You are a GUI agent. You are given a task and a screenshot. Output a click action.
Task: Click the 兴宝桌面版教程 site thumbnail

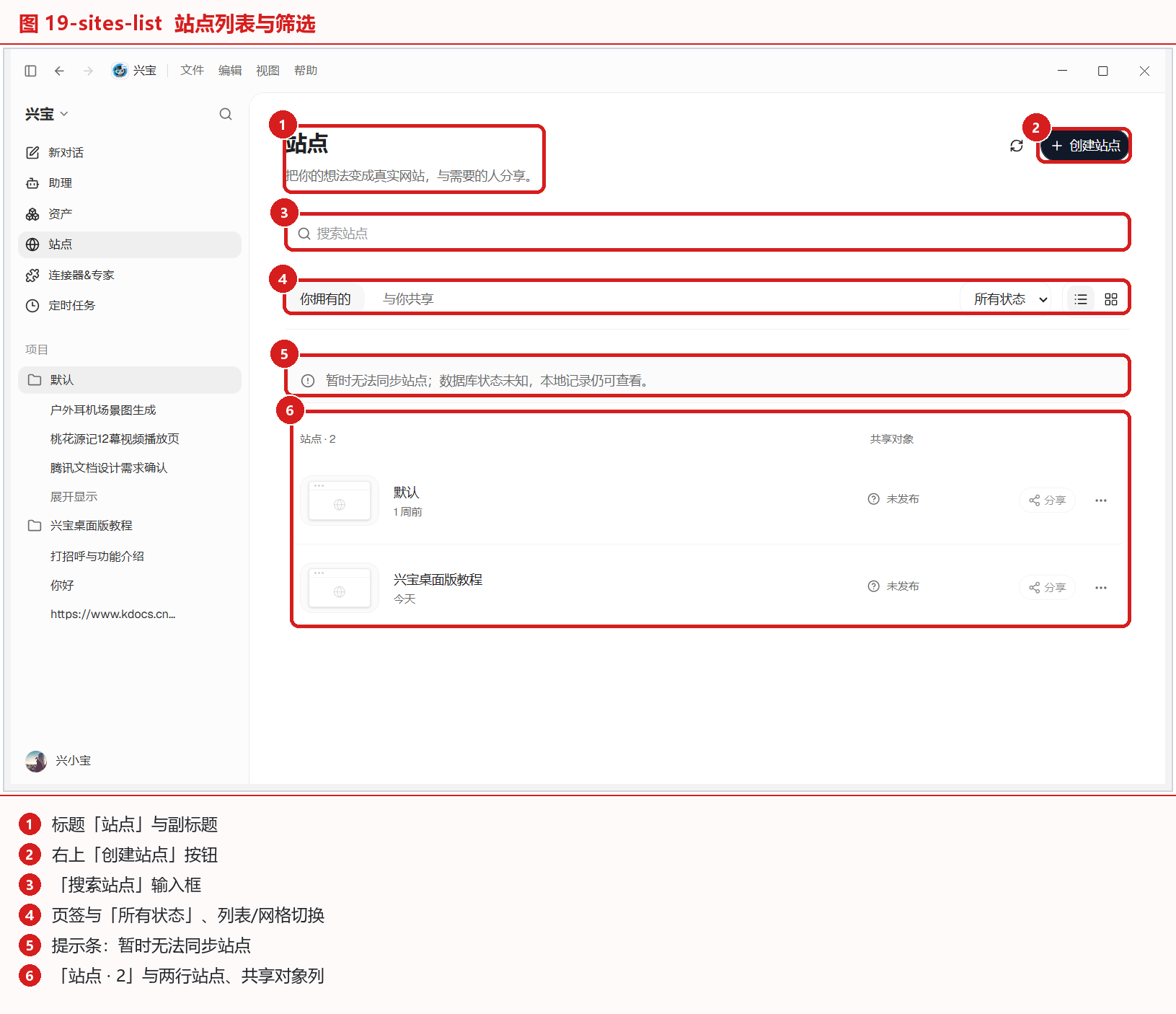coord(340,587)
